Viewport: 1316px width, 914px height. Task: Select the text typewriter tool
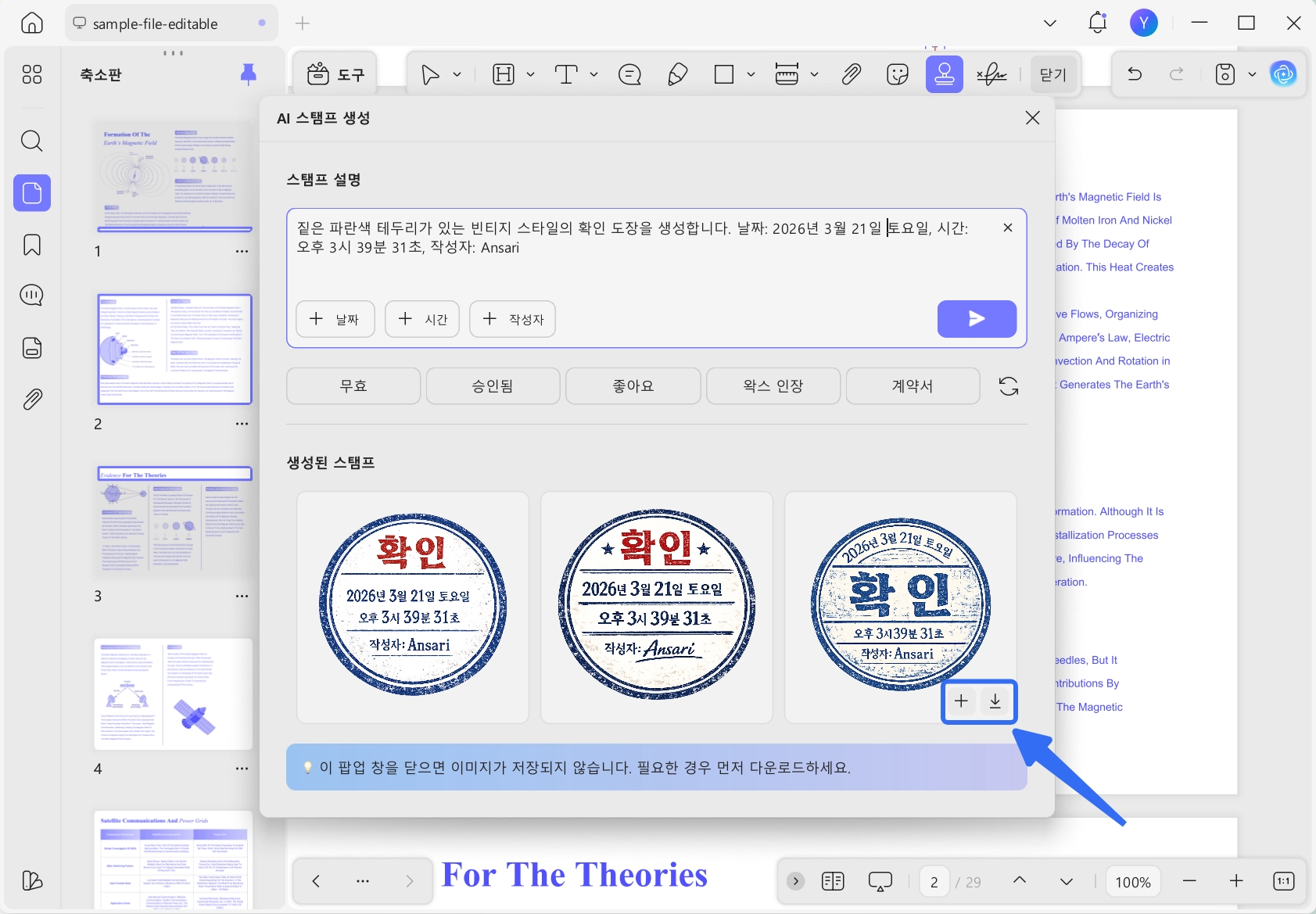coord(566,74)
